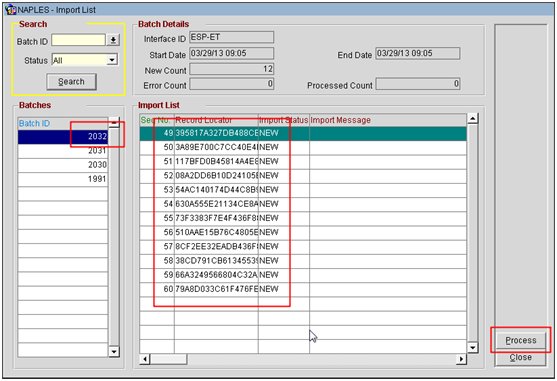Expand the Status dropdown showing All
557x381 pixels.
(112, 60)
